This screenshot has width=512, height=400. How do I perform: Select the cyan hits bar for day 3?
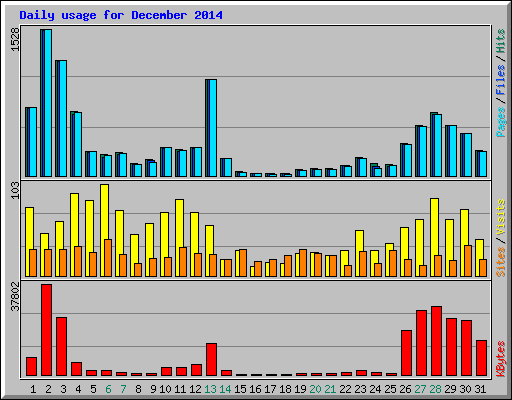[x=63, y=119]
